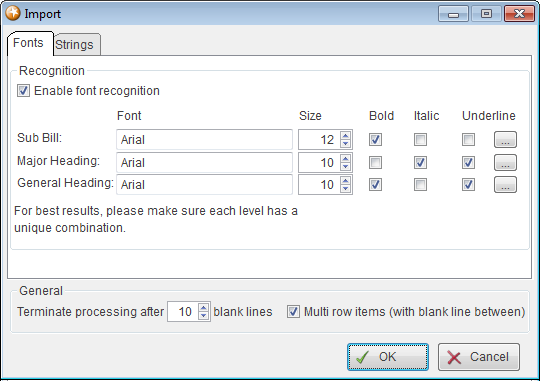The image size is (540, 381).
Task: Toggle Multi row items checkbox
Action: [x=293, y=311]
